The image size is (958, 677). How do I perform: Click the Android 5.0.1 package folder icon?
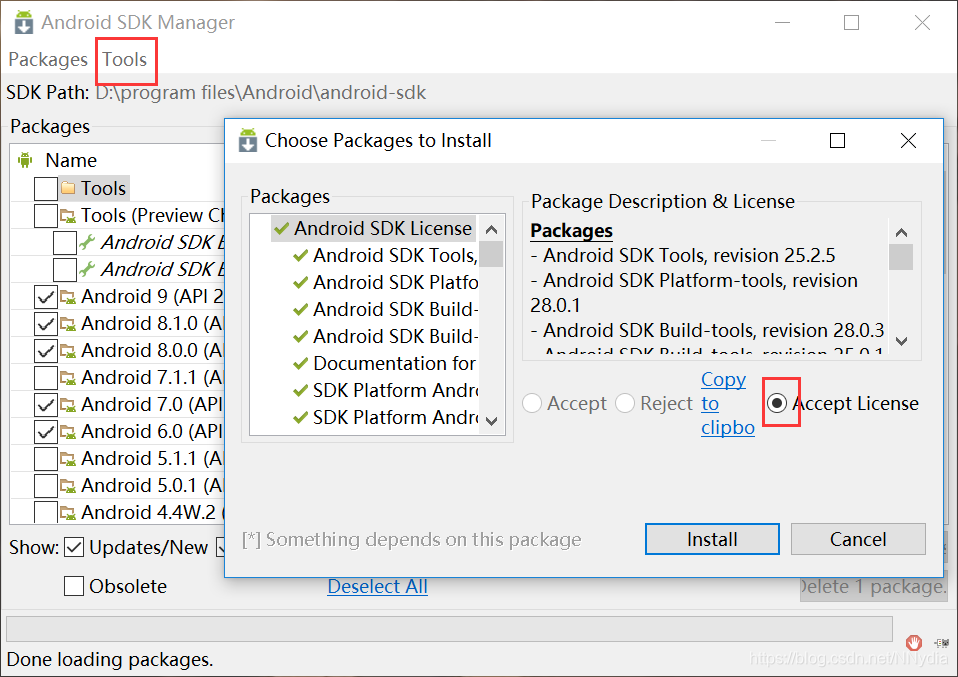pos(68,486)
